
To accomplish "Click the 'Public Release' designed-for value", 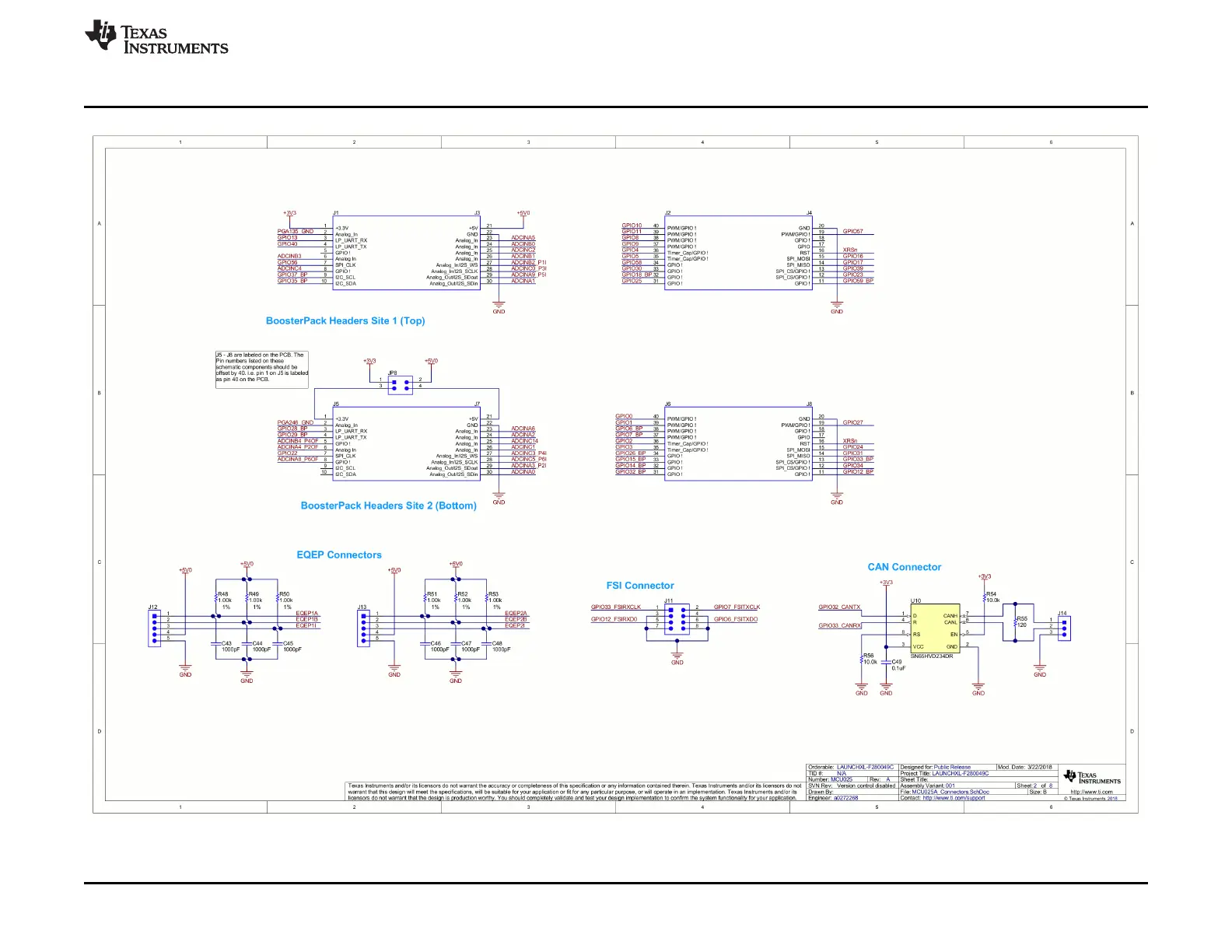I will point(952,767).
